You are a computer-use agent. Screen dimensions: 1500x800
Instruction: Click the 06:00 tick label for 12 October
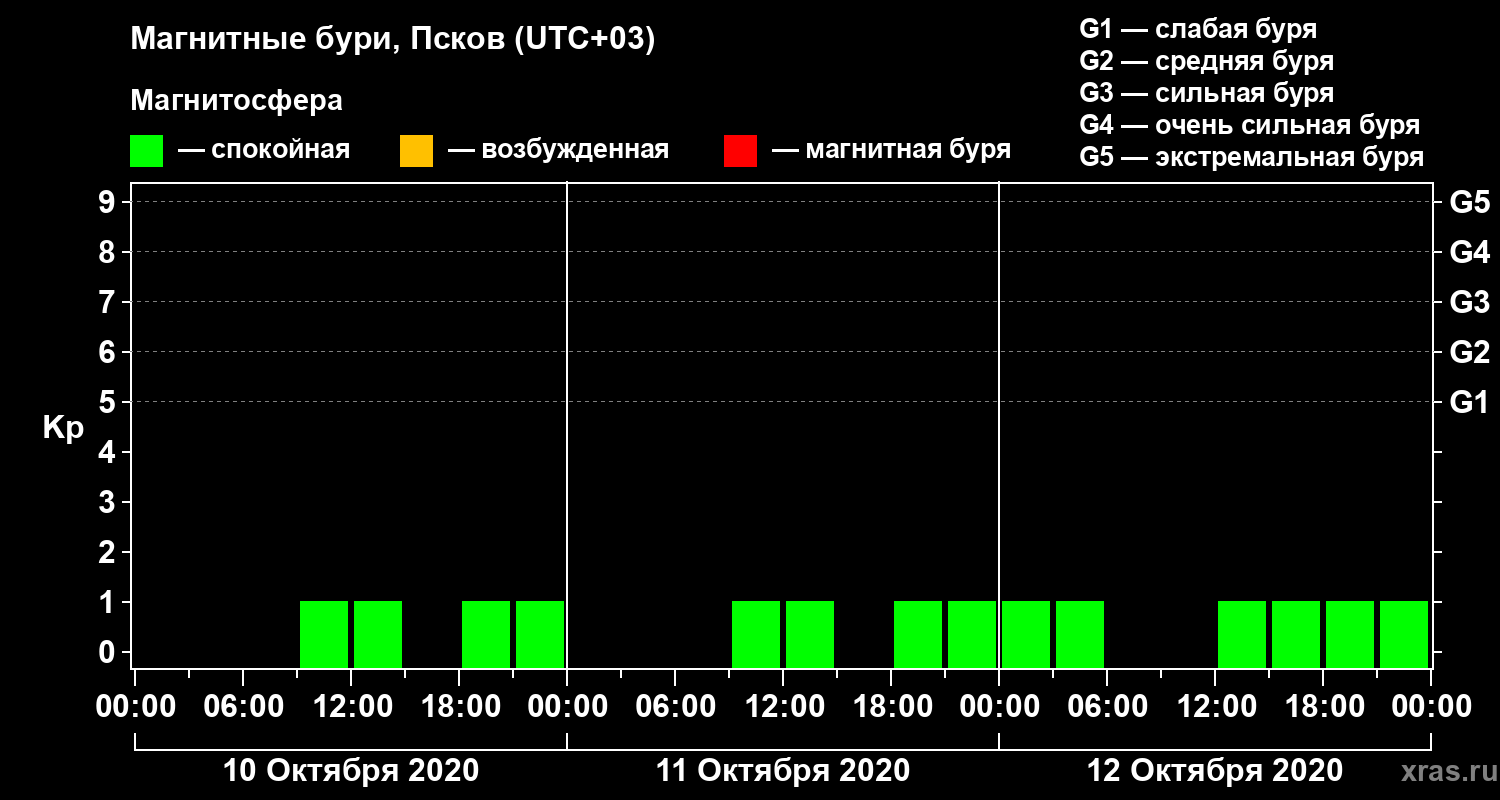coord(1107,706)
